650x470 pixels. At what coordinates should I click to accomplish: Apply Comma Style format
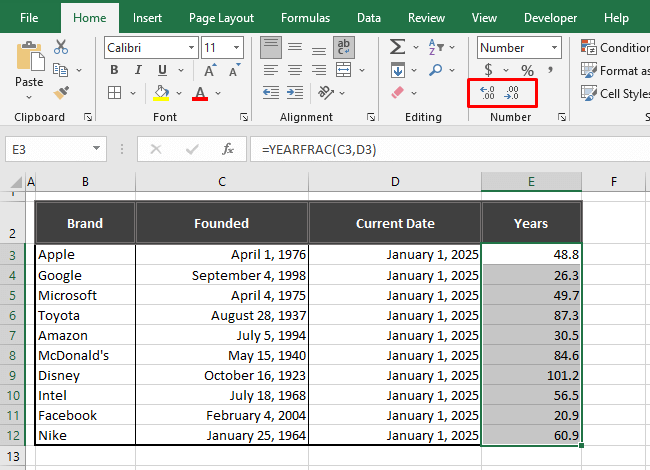tap(551, 70)
